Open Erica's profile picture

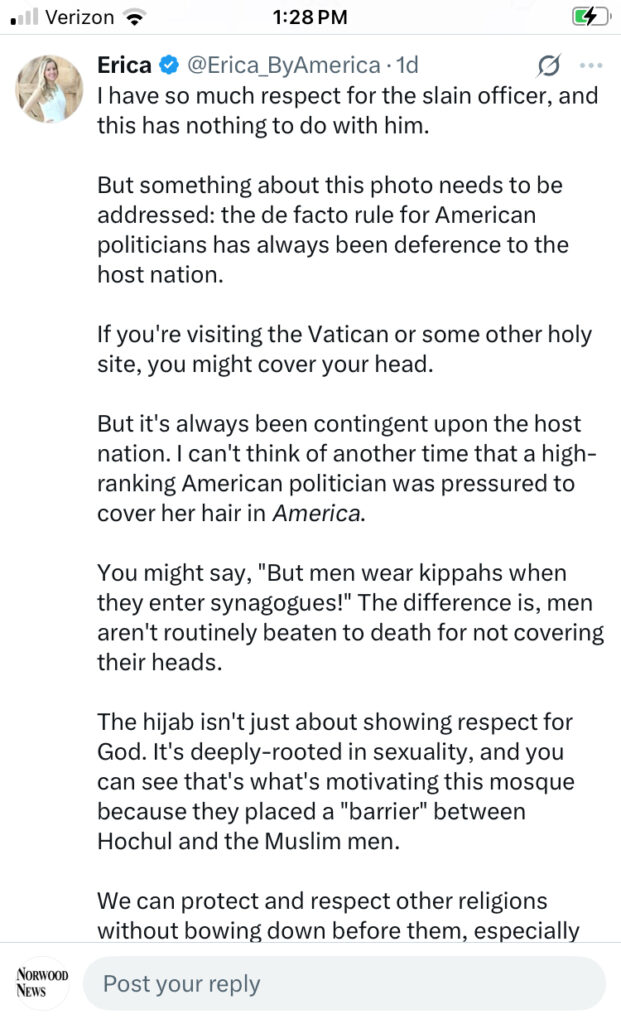[x=48, y=87]
